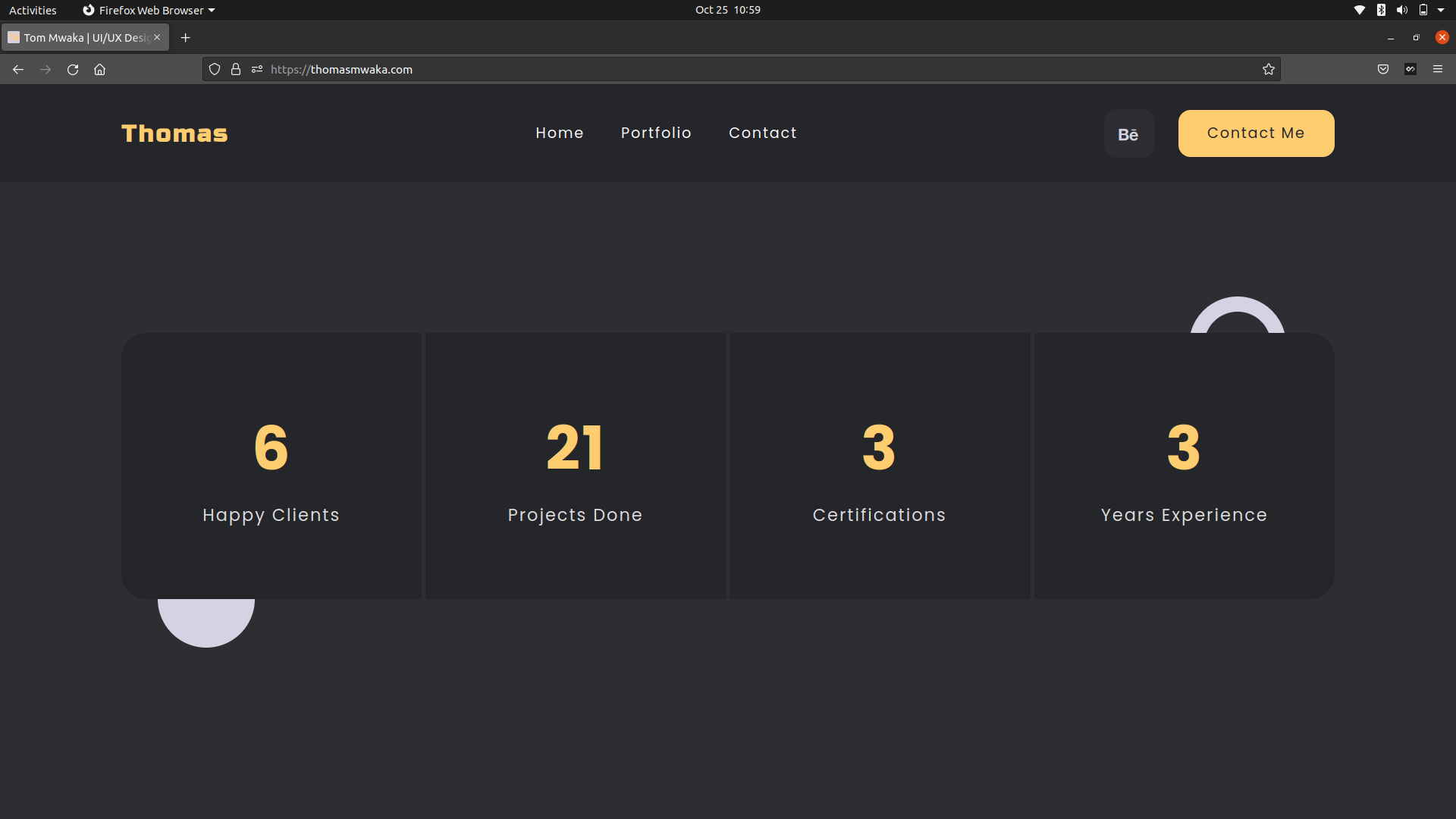Open a new tab with plus button
Viewport: 1456px width, 819px height.
pos(185,38)
